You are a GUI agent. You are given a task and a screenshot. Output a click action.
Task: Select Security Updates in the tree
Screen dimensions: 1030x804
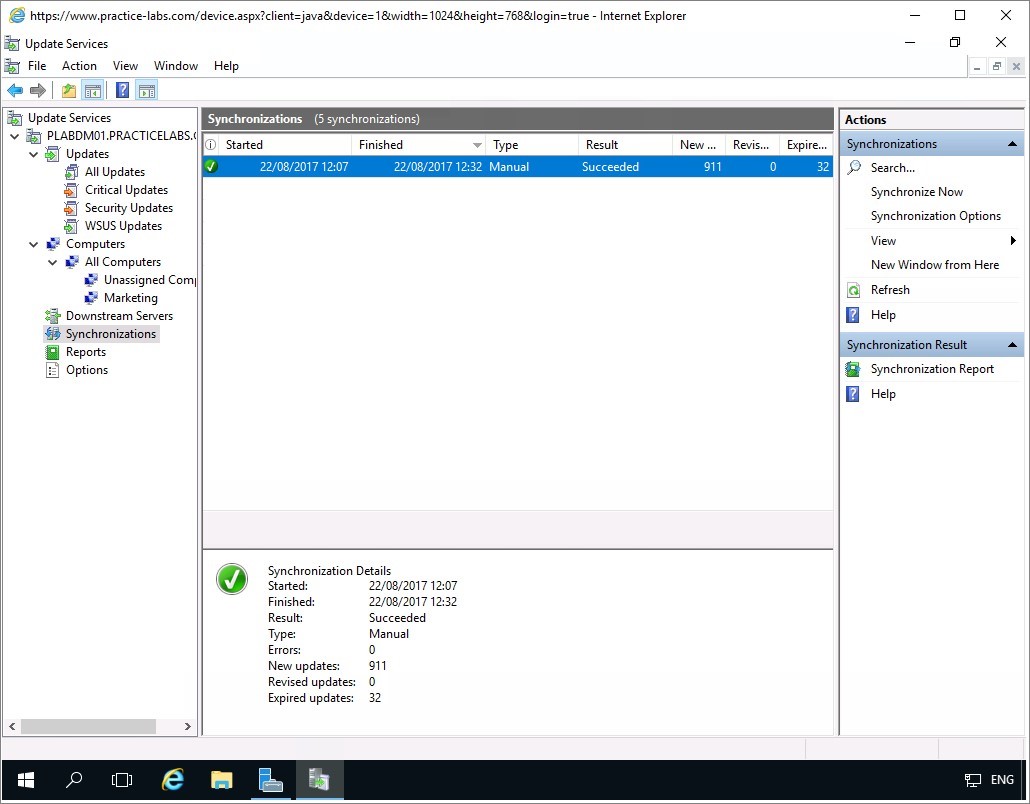click(x=128, y=208)
